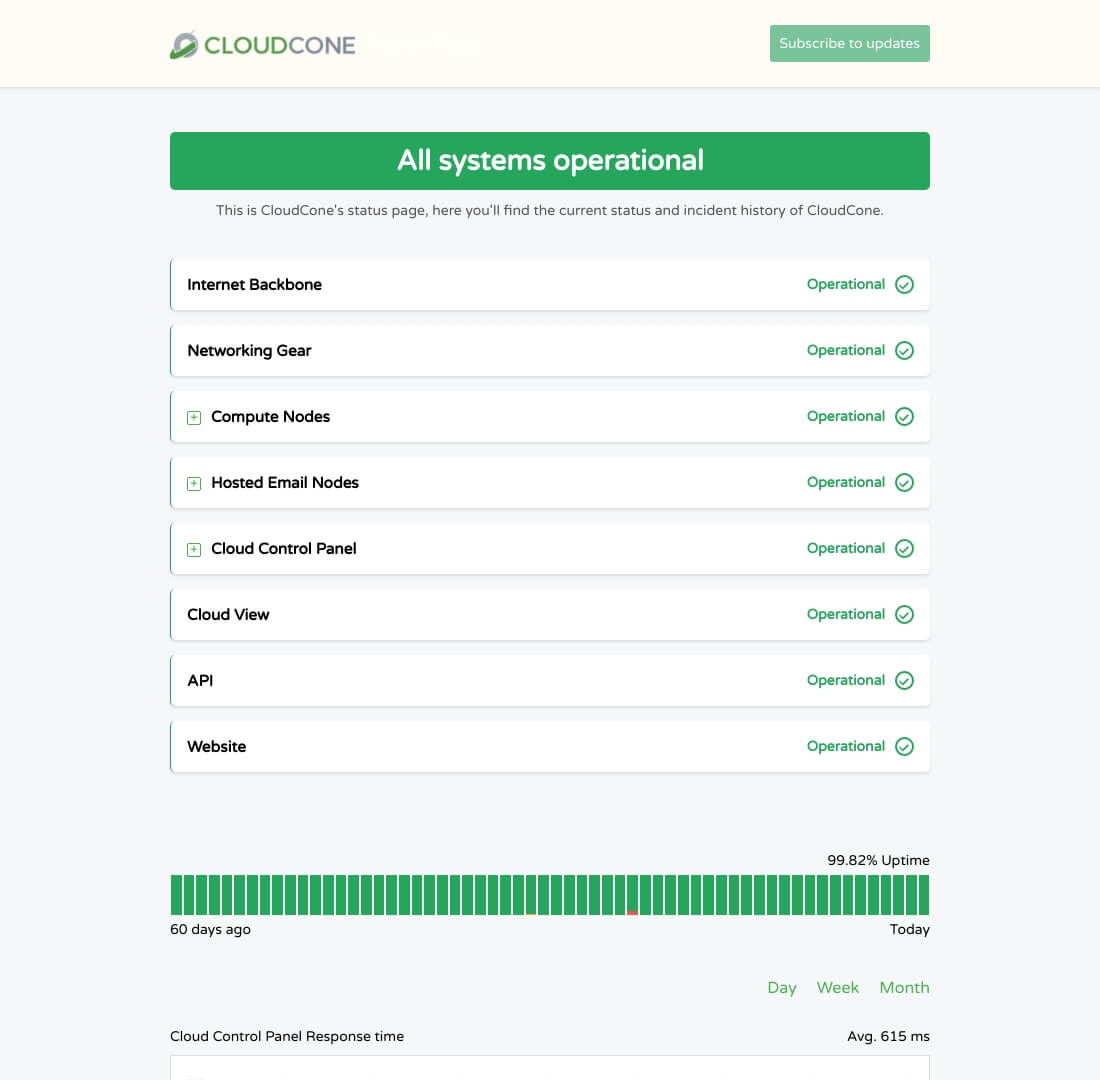Click Operational status text for API
This screenshot has width=1100, height=1080.
coord(845,680)
